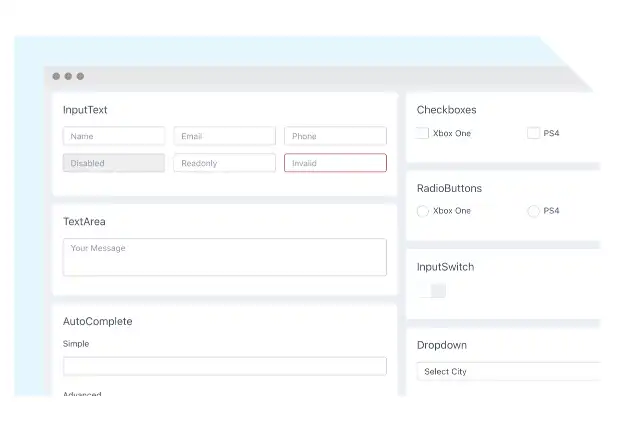Viewport: 619px width, 443px height.
Task: Select the Xbox One radio button
Action: pyautogui.click(x=422, y=211)
